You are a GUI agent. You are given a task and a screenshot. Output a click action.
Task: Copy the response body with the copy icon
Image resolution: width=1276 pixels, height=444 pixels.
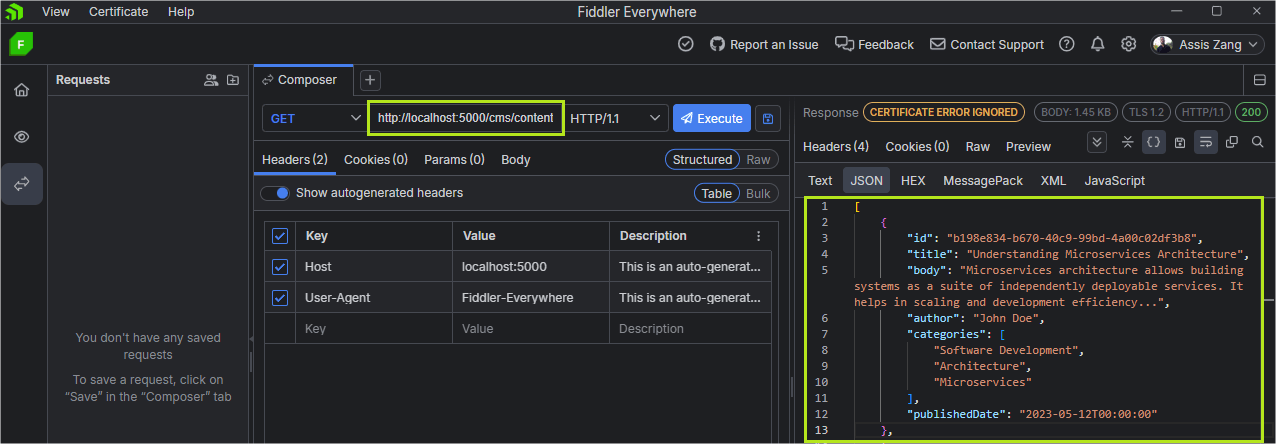(x=1231, y=142)
